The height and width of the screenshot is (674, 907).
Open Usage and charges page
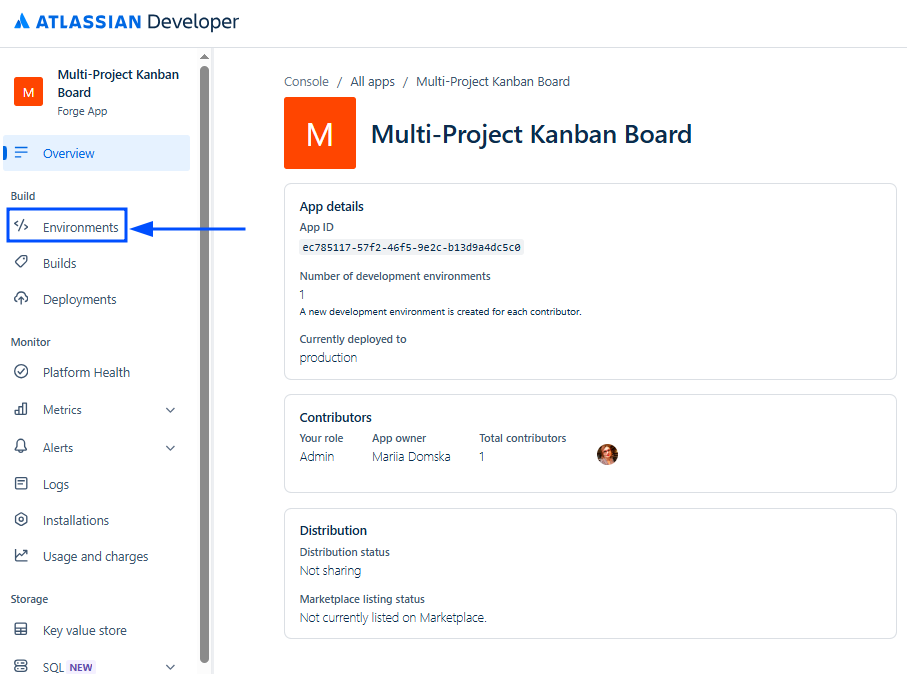coord(95,556)
